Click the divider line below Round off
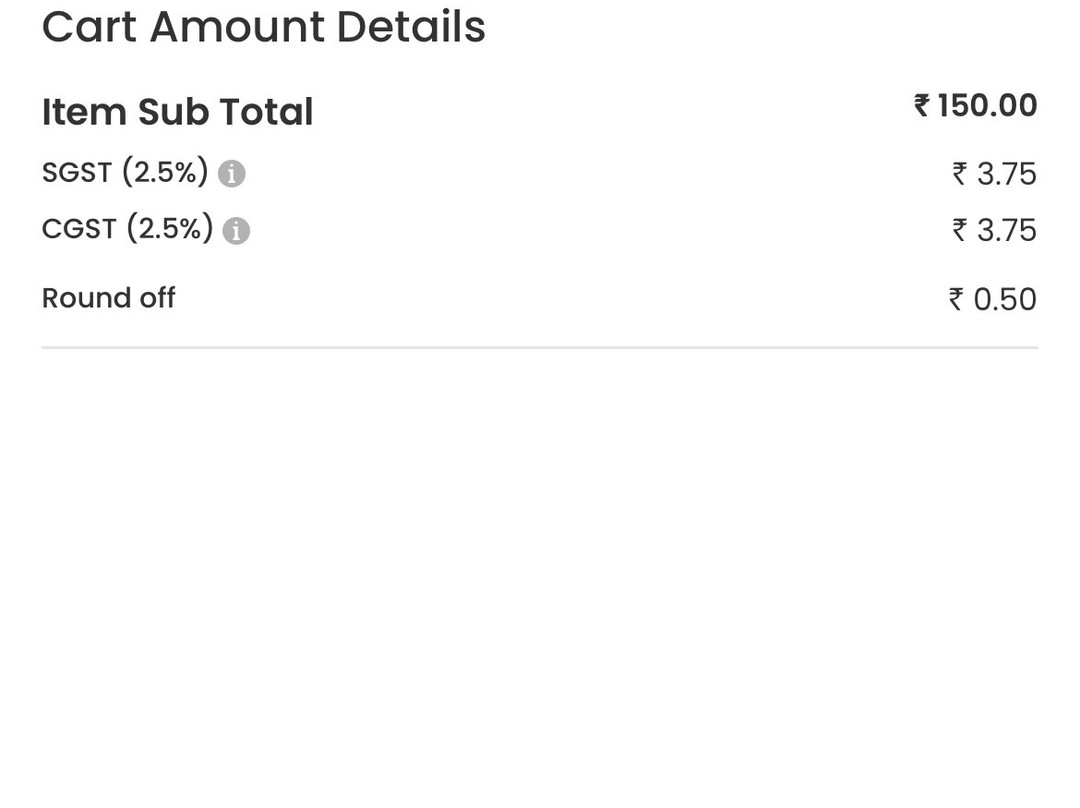1080x808 pixels. [x=540, y=348]
